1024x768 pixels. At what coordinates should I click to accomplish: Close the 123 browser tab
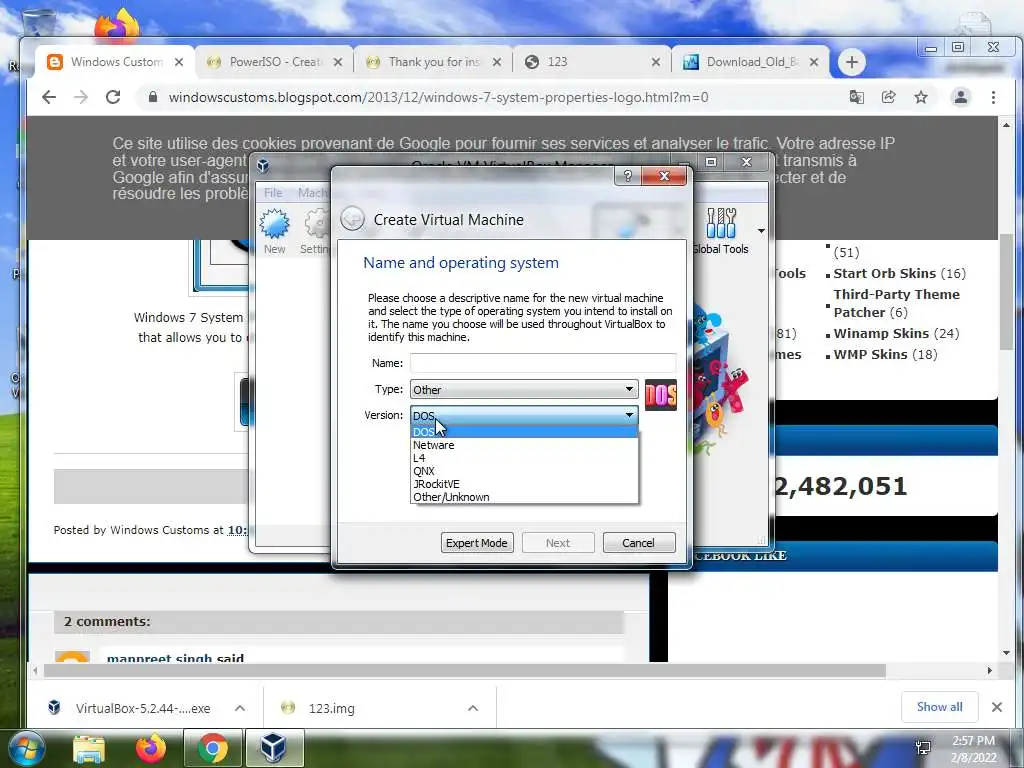click(656, 62)
